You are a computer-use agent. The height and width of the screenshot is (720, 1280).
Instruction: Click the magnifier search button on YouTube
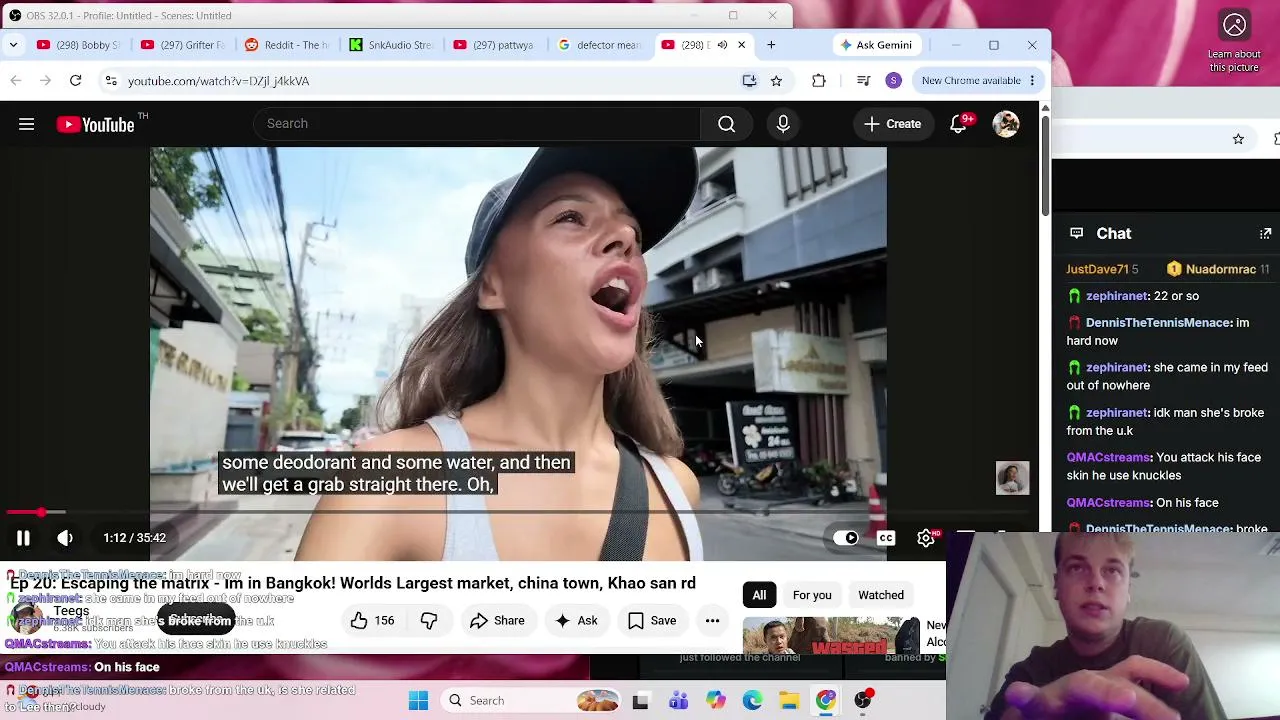(x=727, y=124)
